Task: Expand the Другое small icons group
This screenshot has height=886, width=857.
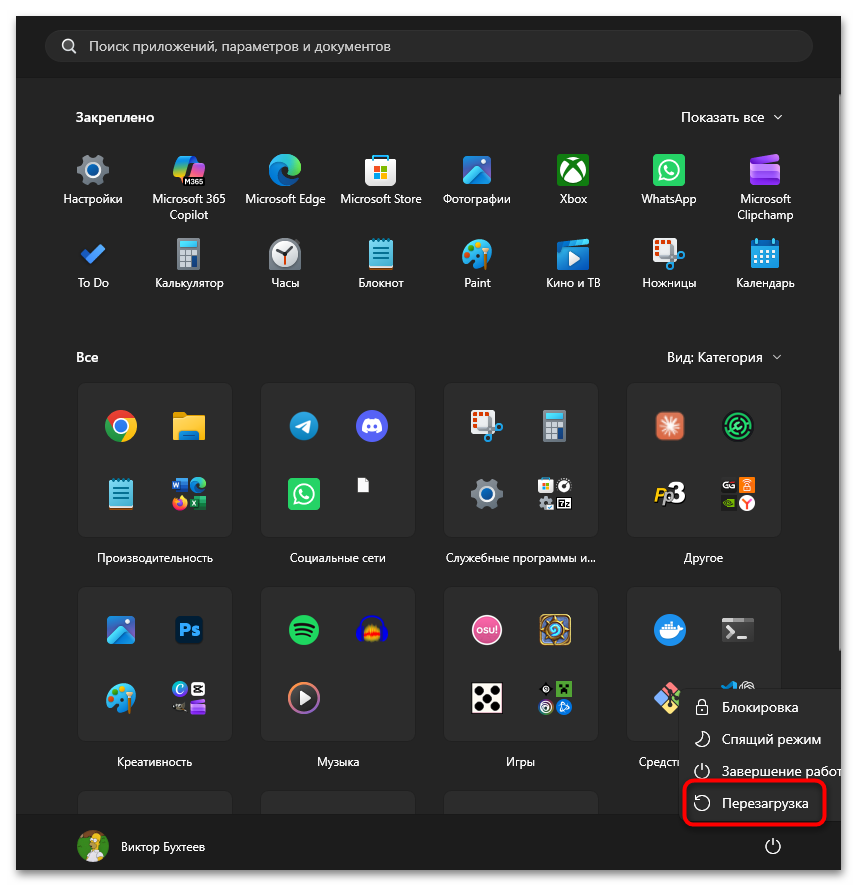Action: click(738, 494)
